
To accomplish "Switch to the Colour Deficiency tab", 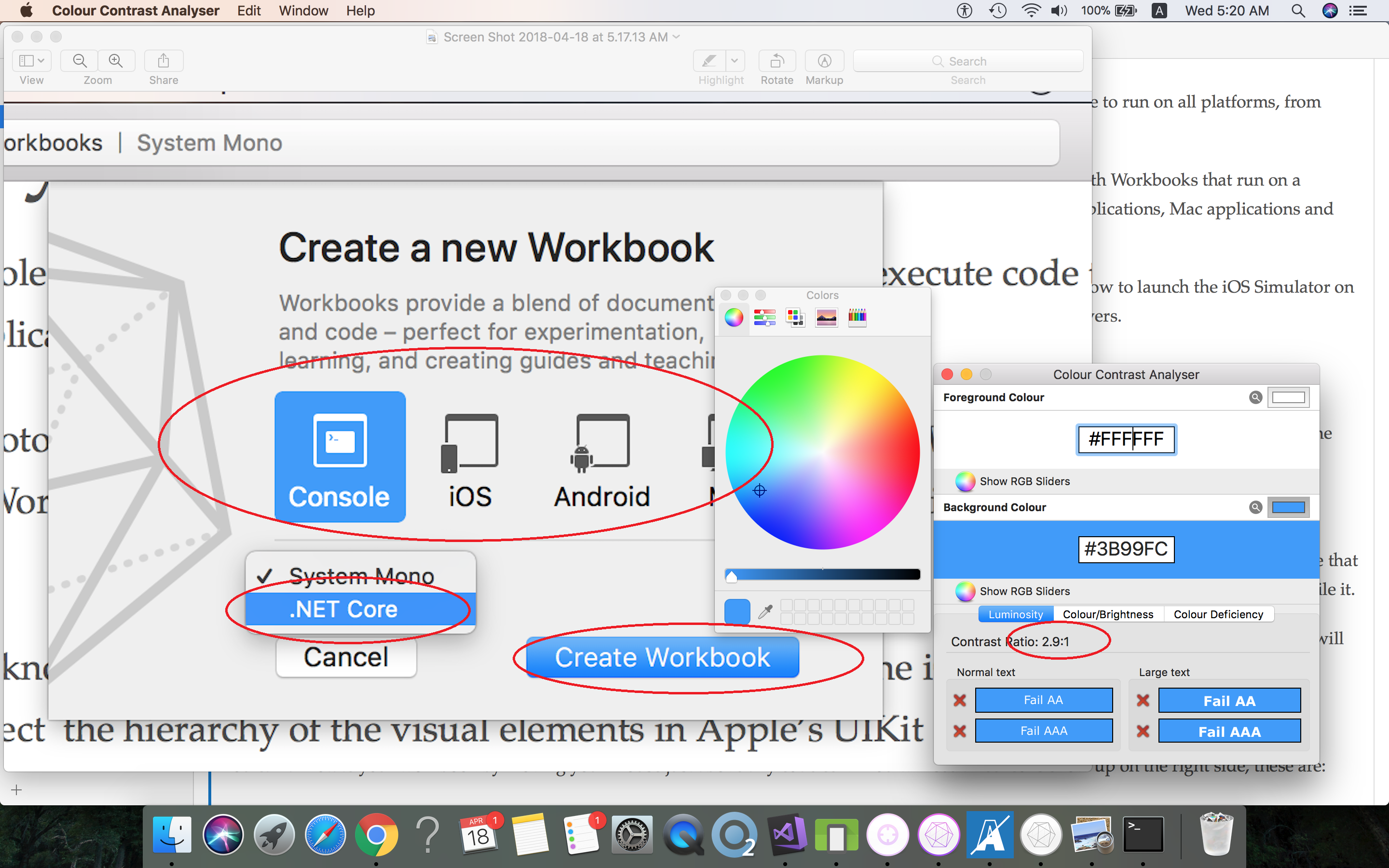I will pyautogui.click(x=1218, y=614).
